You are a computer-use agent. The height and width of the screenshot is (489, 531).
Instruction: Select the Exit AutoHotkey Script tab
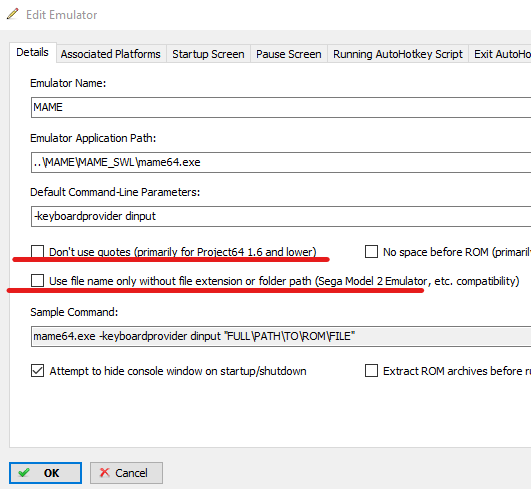pos(500,54)
